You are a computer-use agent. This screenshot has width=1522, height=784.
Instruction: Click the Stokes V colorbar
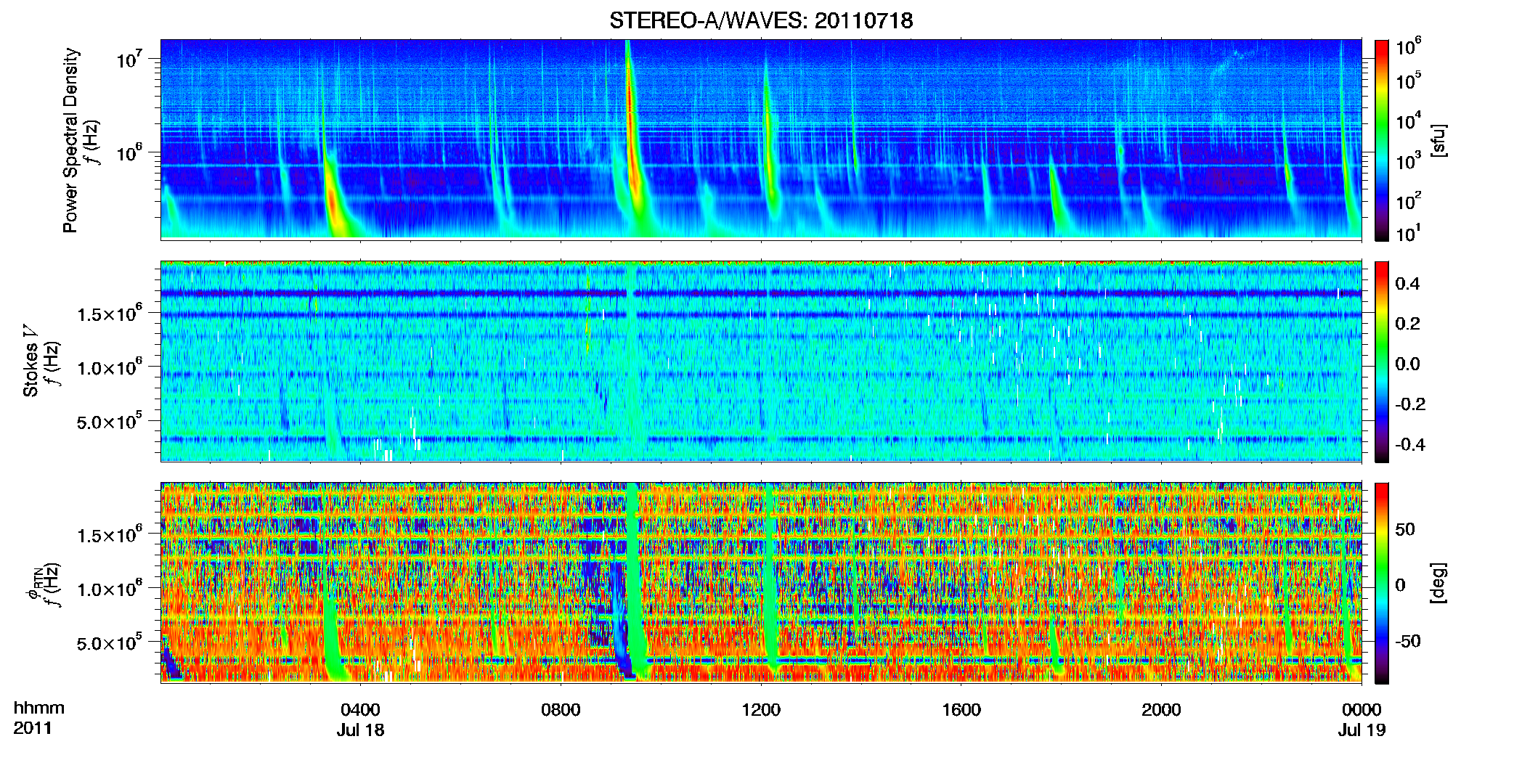[1382, 362]
